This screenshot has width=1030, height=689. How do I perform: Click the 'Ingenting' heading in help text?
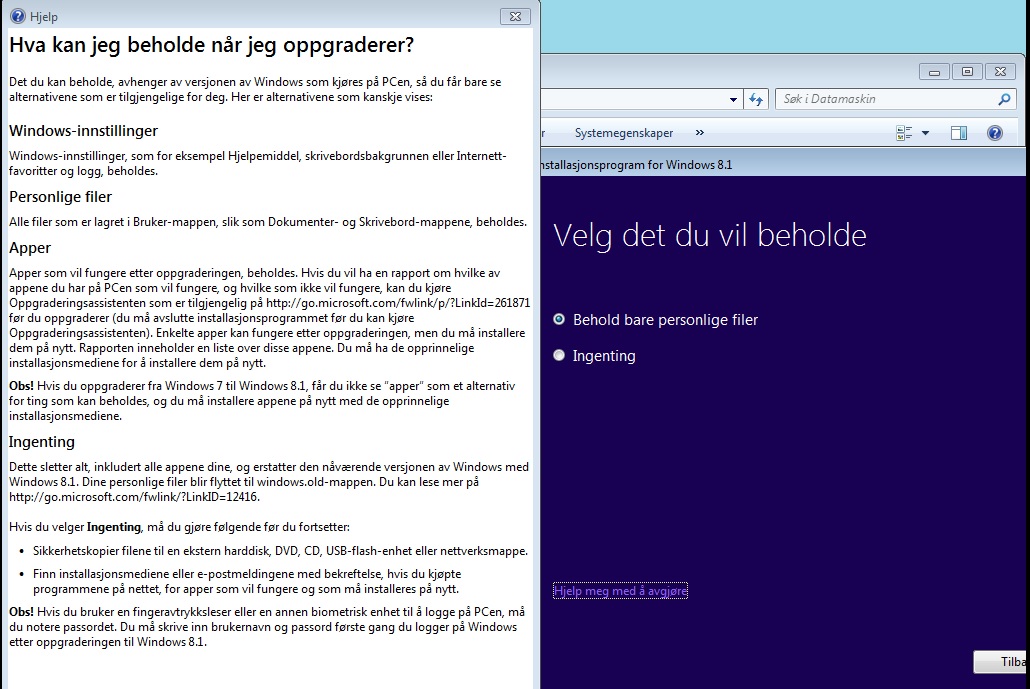[x=41, y=441]
